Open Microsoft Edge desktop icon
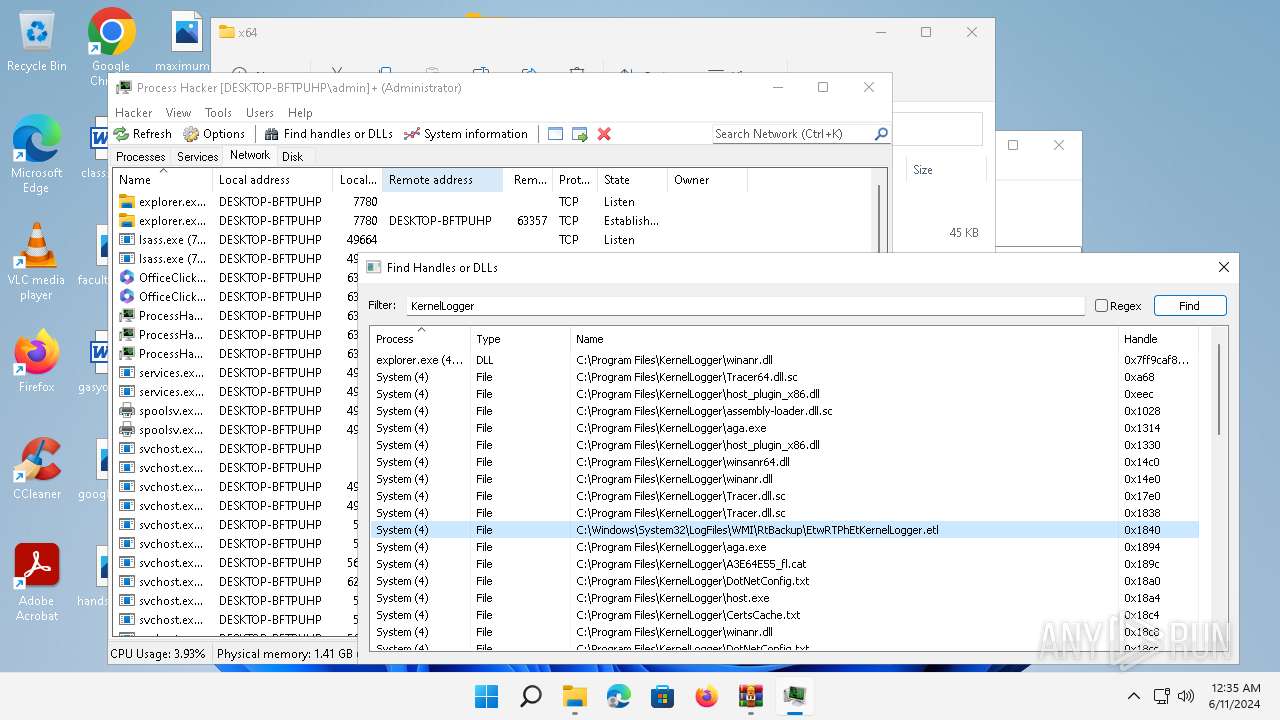 36,153
